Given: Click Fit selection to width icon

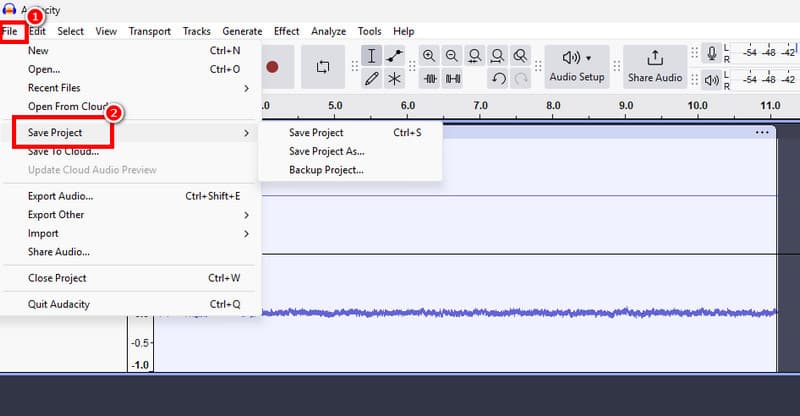Looking at the screenshot, I should 474,56.
